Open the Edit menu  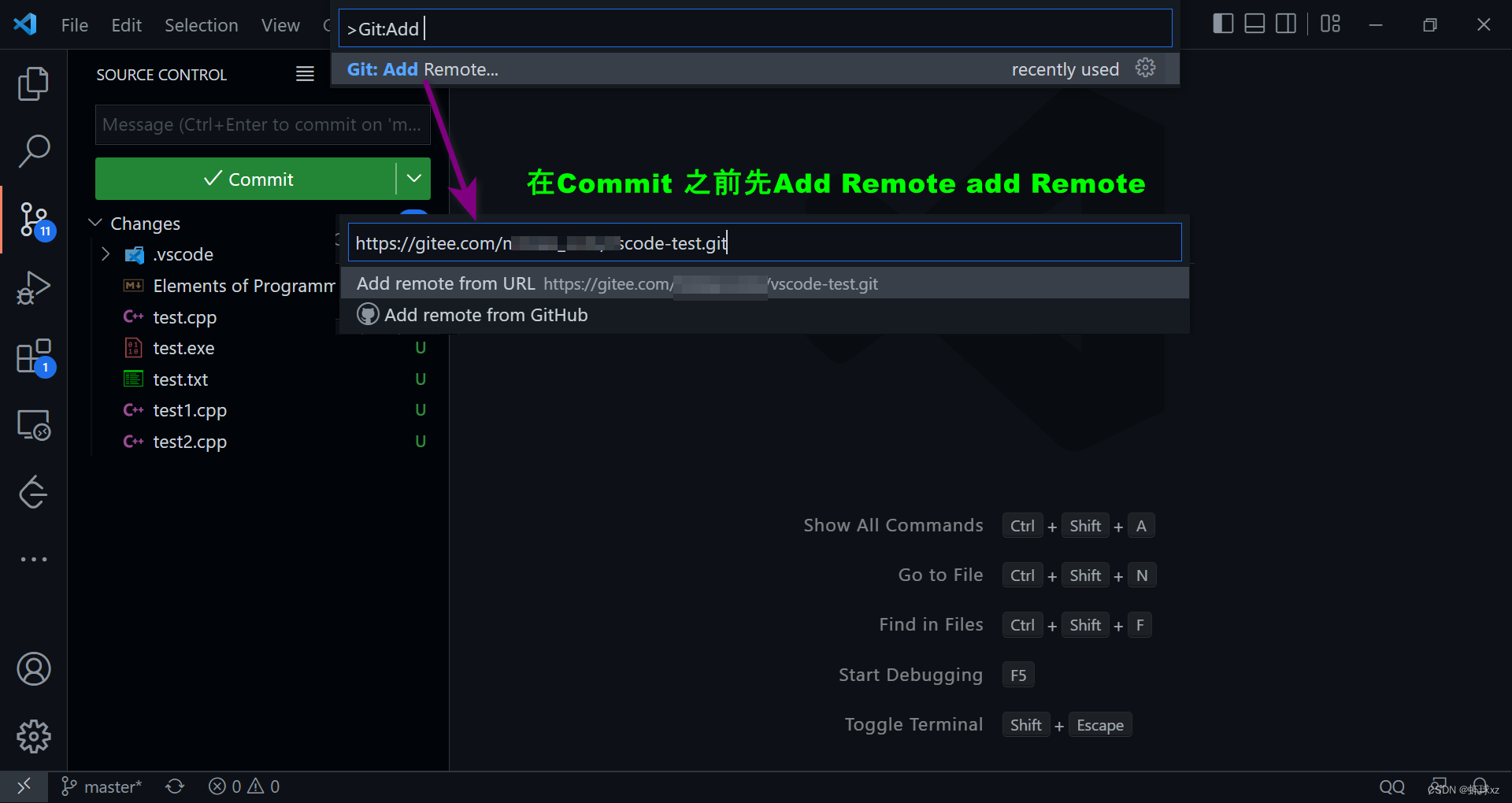click(x=126, y=25)
